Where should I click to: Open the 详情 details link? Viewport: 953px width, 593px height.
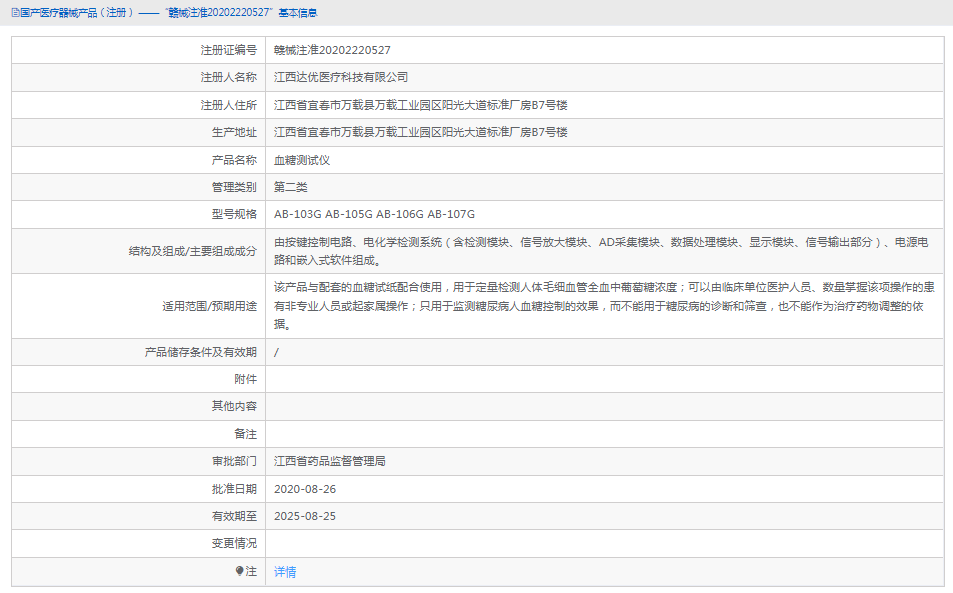click(285, 572)
